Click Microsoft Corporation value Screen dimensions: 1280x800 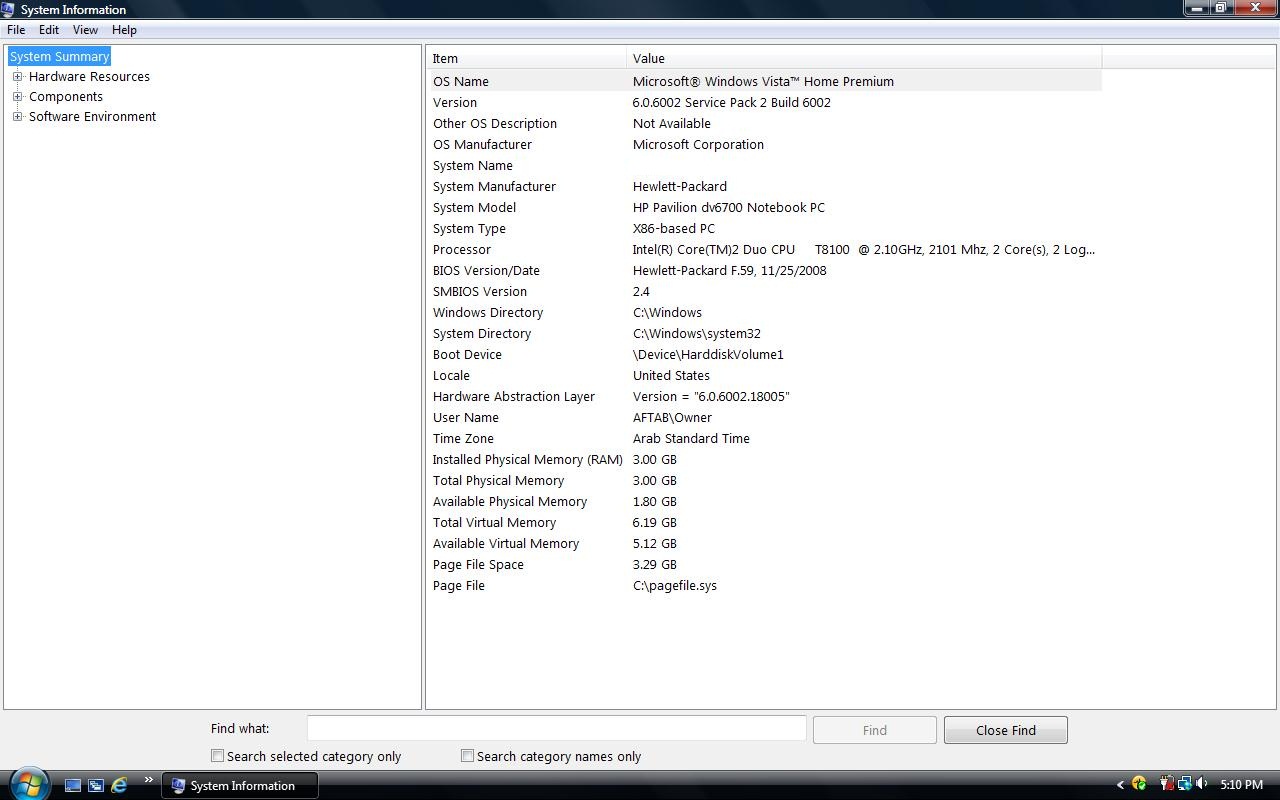698,144
